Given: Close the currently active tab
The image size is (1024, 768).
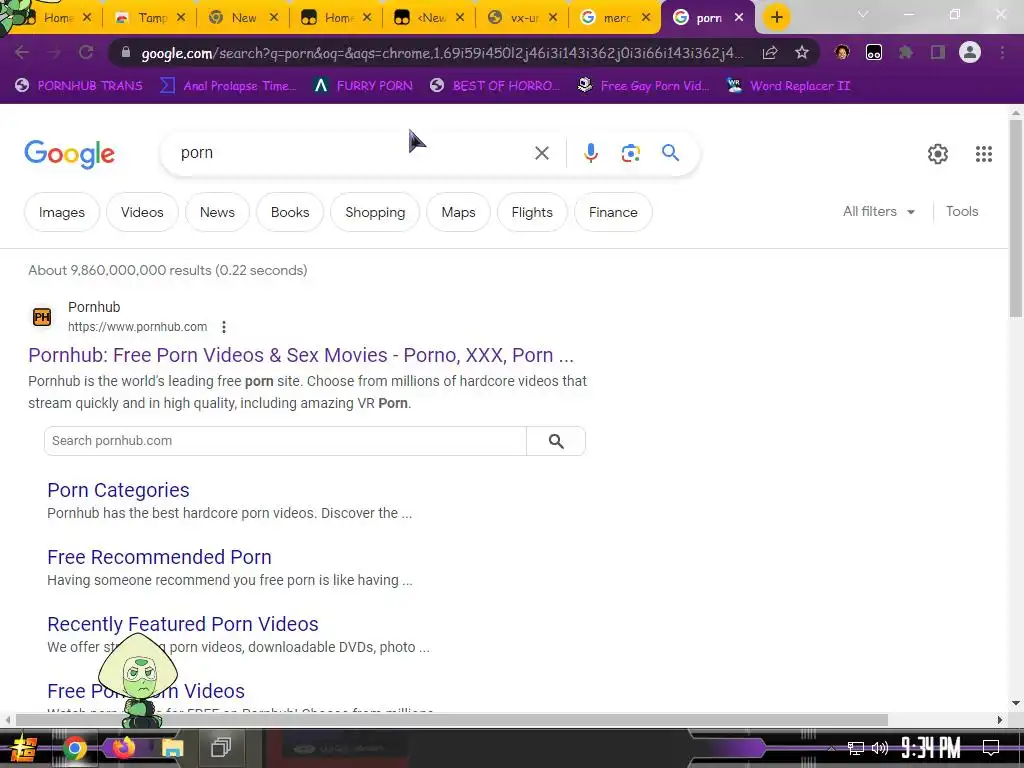Looking at the screenshot, I should 739,18.
